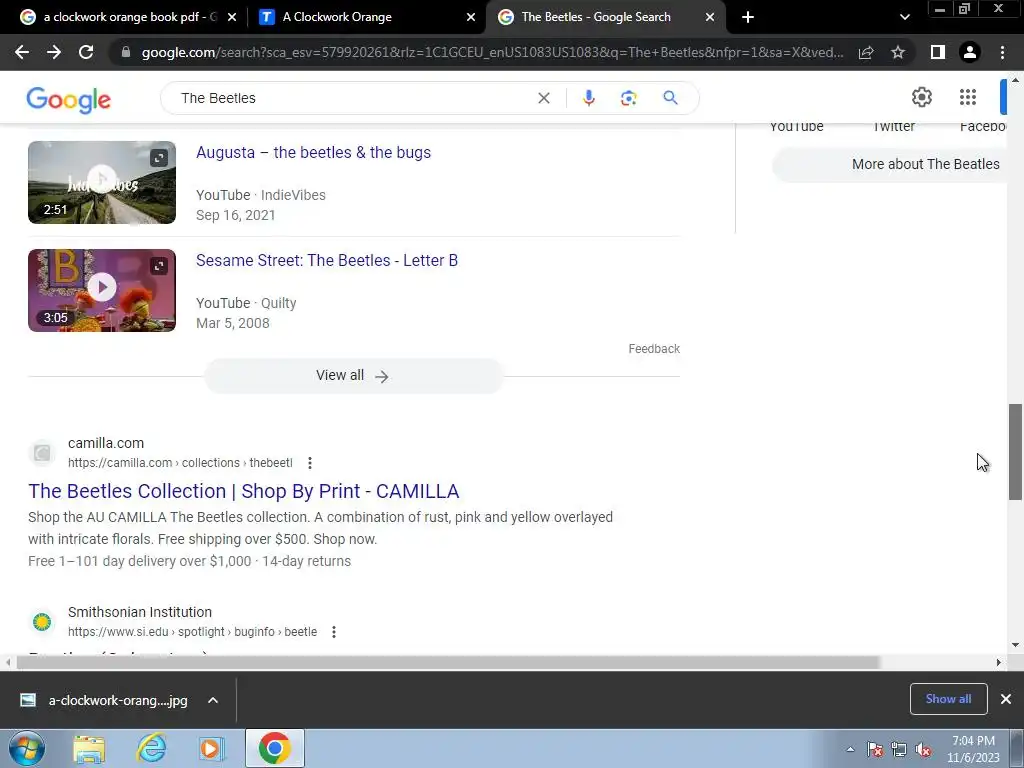The width and height of the screenshot is (1024, 768).
Task: Share this page from the address bar
Action: coord(866,52)
